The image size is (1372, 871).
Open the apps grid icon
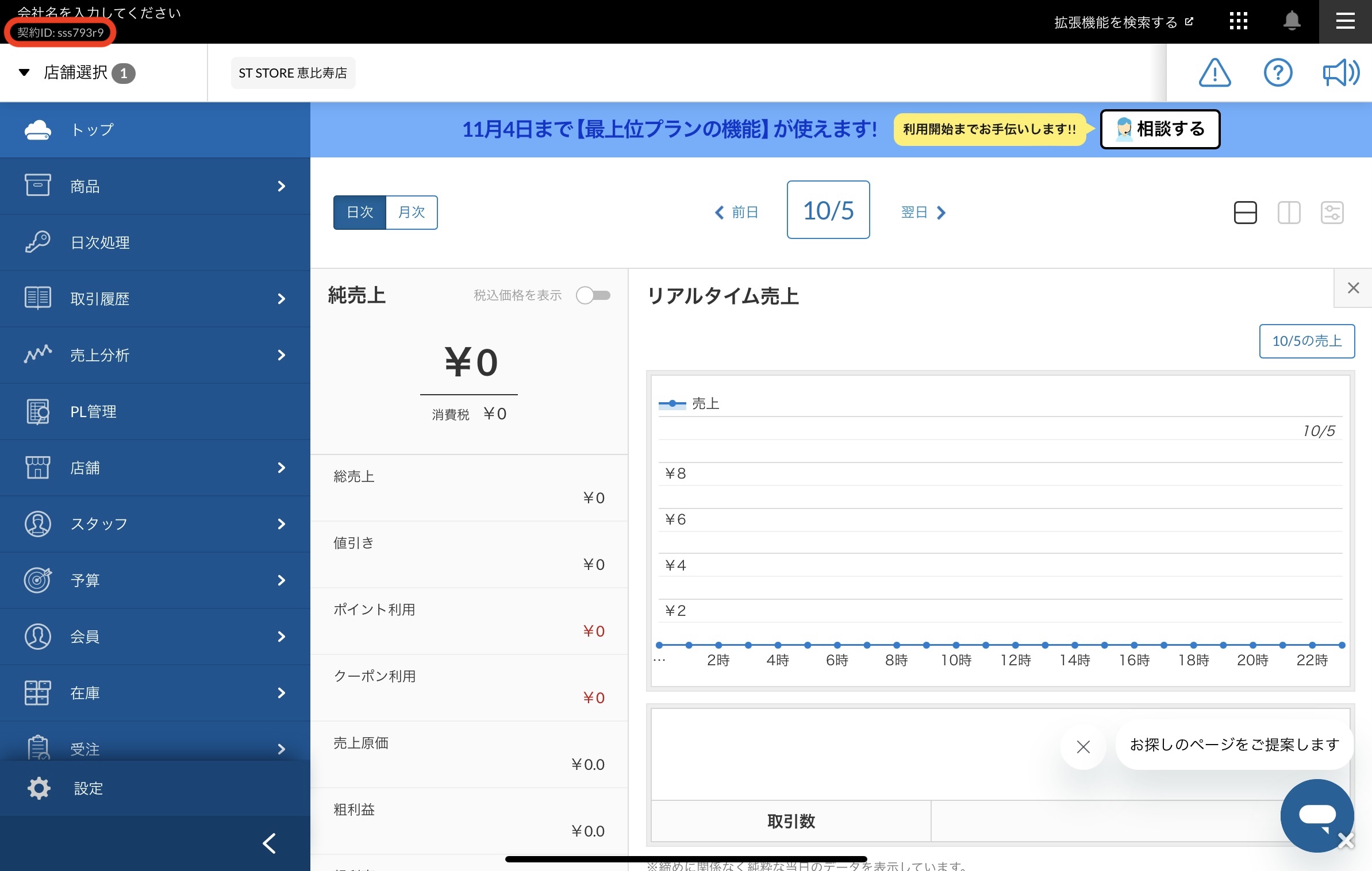coord(1238,21)
